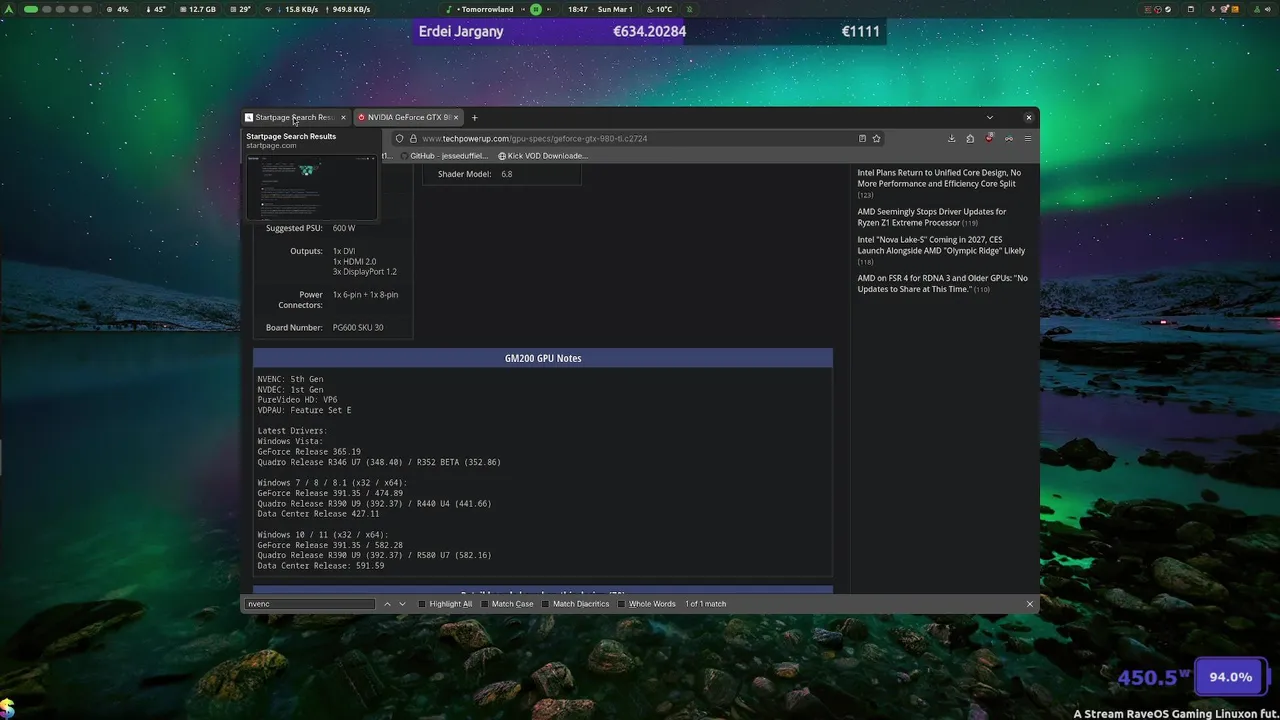Viewport: 1280px width, 720px height.
Task: Enable the Whole Words checkbox
Action: 622,604
